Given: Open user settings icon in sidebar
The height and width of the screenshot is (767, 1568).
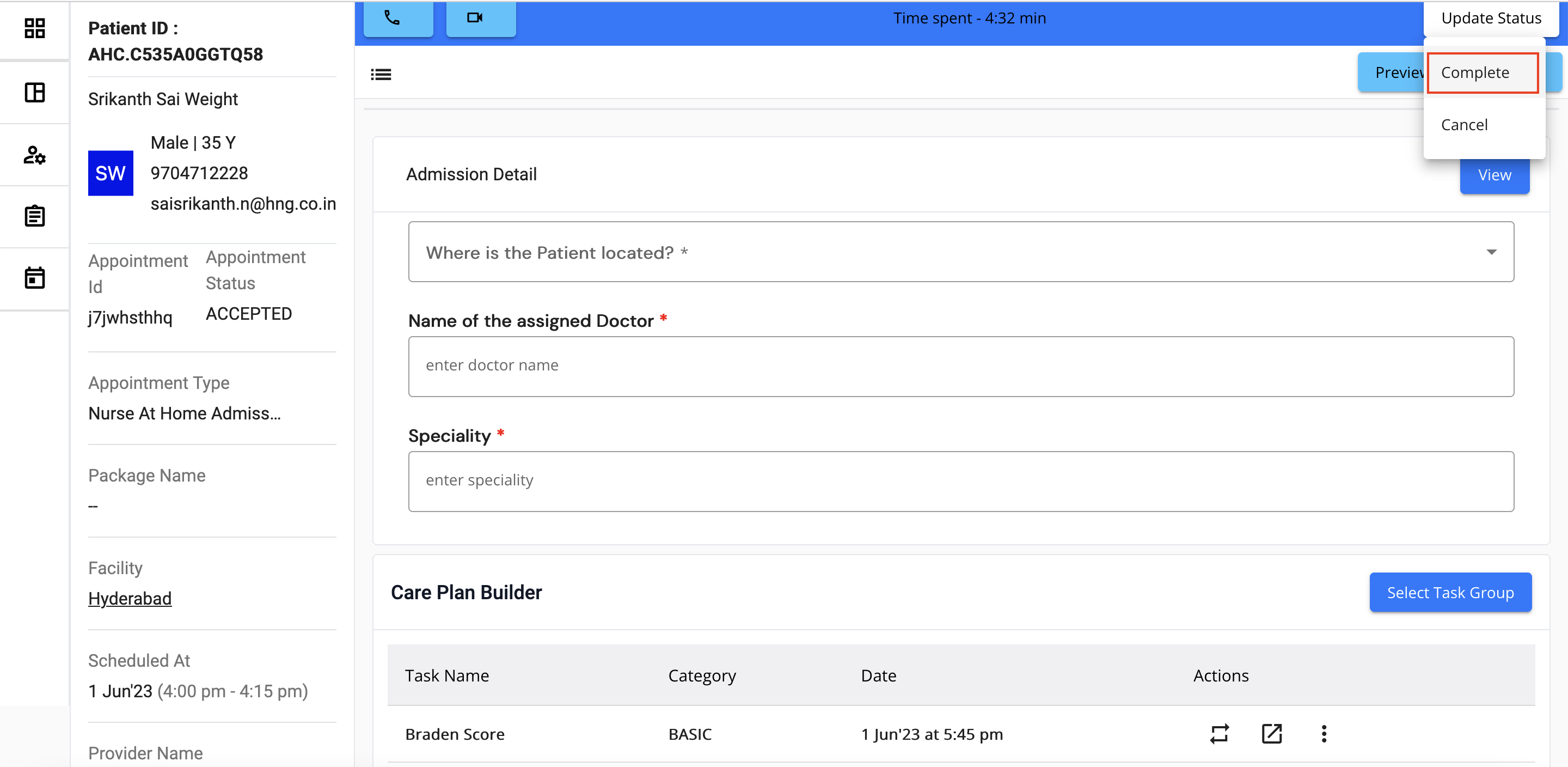Looking at the screenshot, I should pyautogui.click(x=35, y=155).
